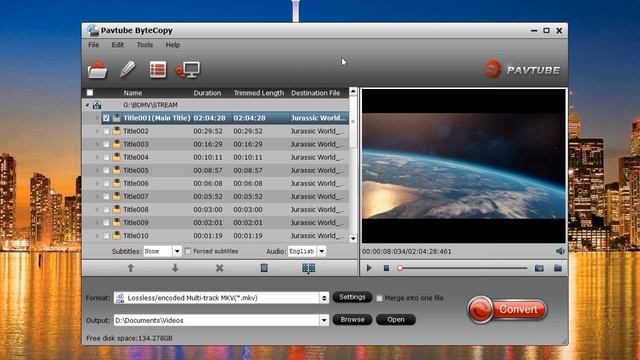The height and width of the screenshot is (360, 640).
Task: Open the Output path dropdown
Action: 324,320
